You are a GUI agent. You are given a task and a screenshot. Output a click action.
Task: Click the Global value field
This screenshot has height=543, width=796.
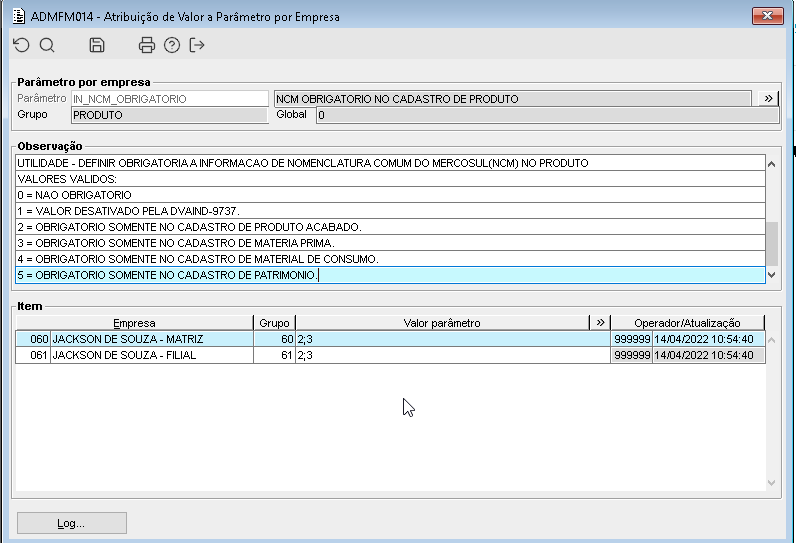pyautogui.click(x=547, y=115)
